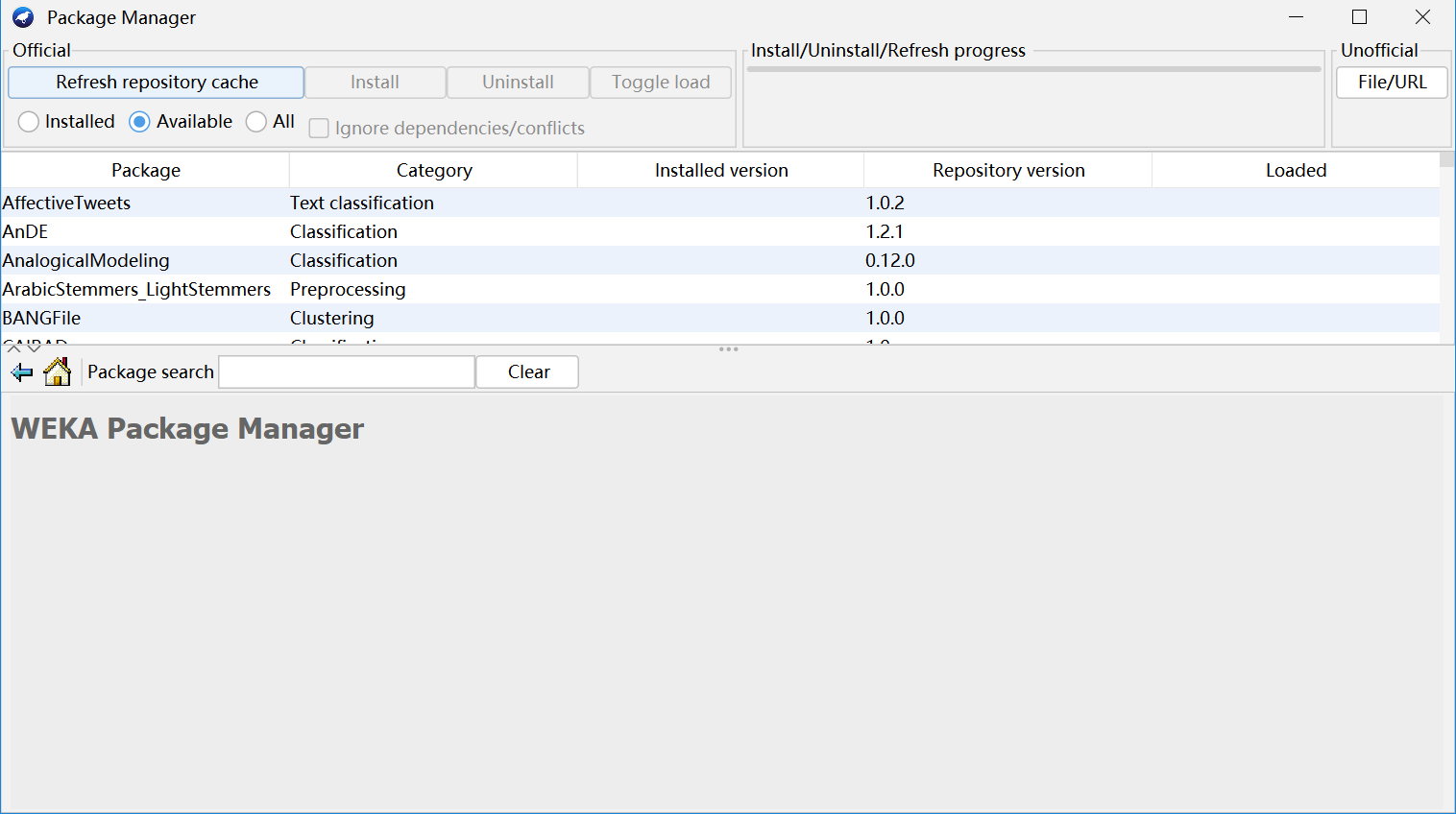Click the back arrow icon
The height and width of the screenshot is (814, 1456).
[x=22, y=372]
